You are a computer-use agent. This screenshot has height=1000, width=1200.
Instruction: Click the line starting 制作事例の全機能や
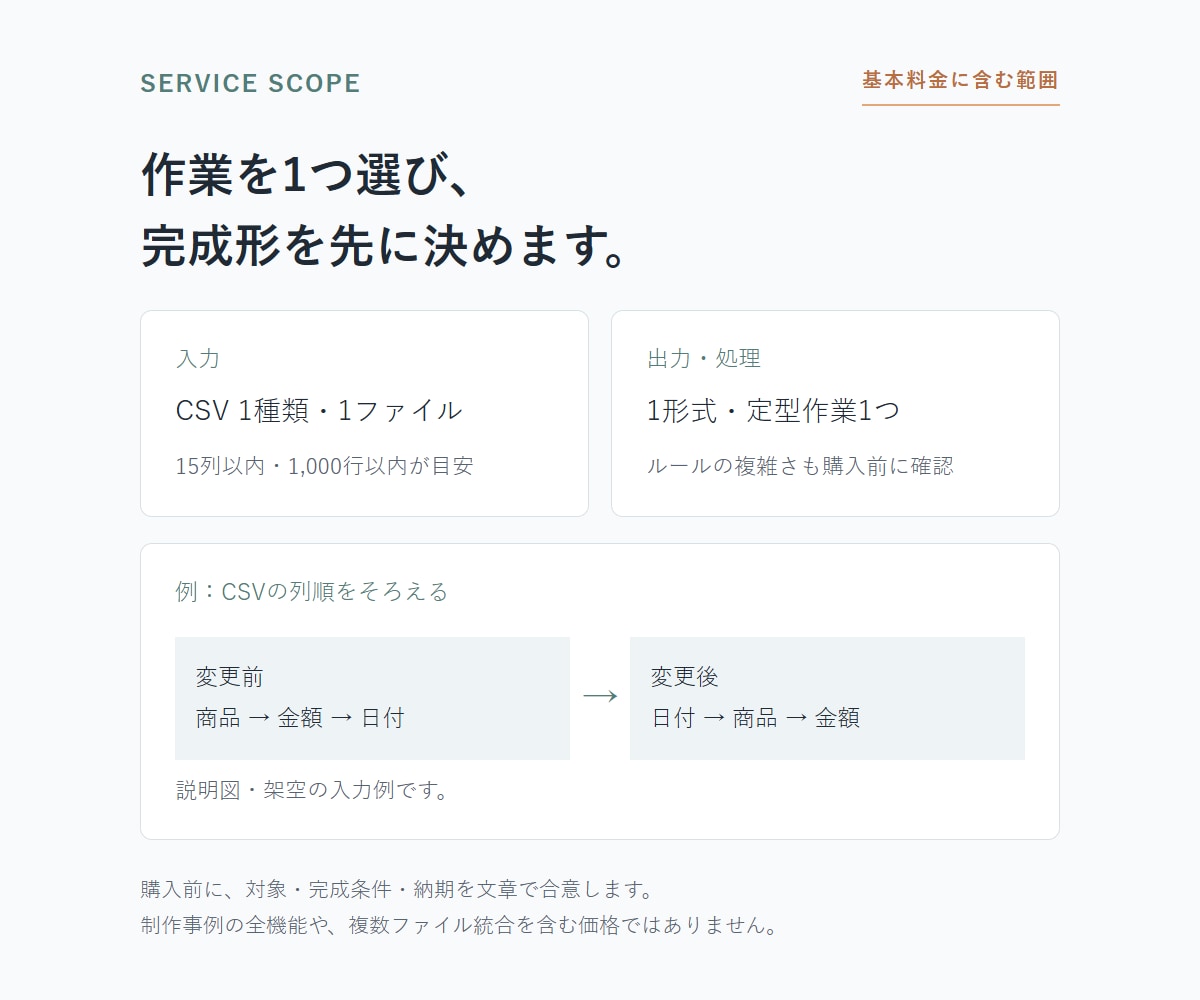pyautogui.click(x=460, y=925)
